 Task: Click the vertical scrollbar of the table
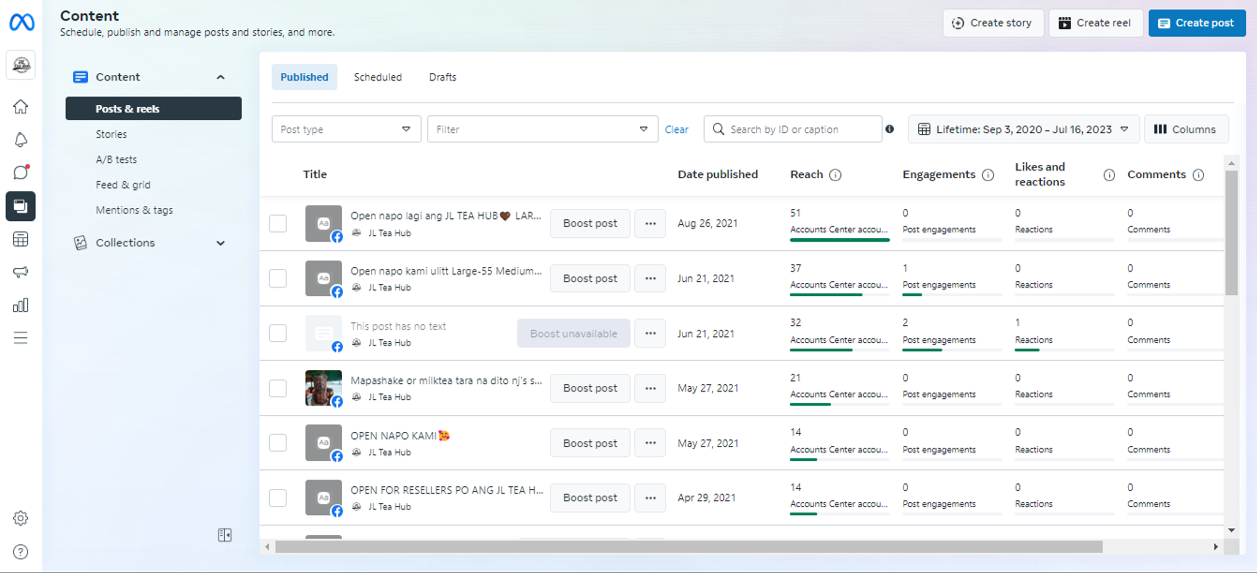pos(1232,232)
